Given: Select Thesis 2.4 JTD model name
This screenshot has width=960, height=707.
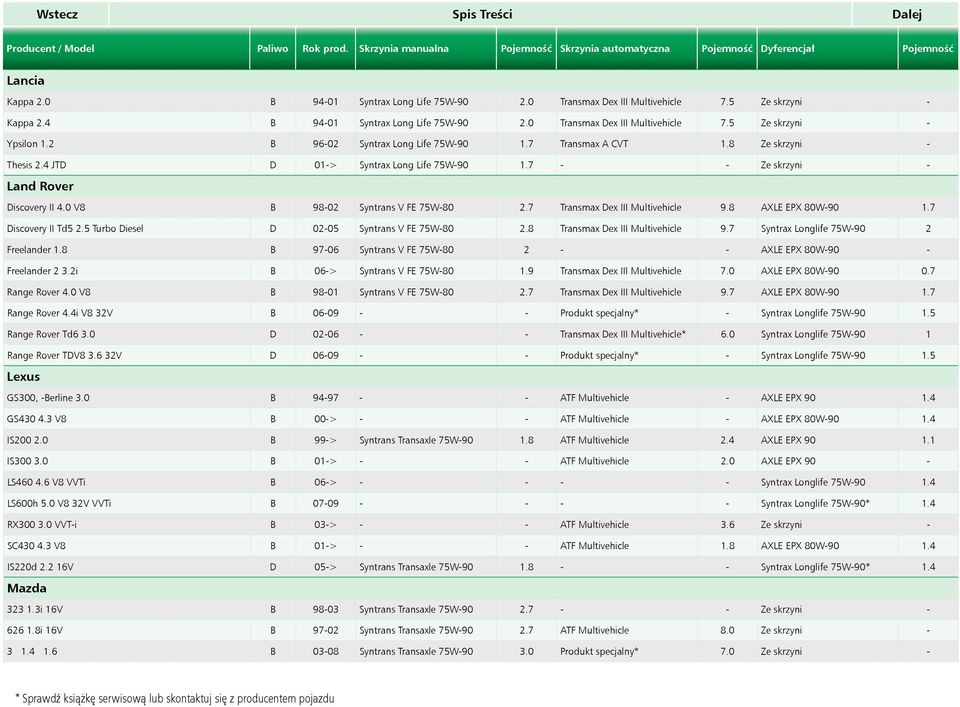Looking at the screenshot, I should 37,165.
